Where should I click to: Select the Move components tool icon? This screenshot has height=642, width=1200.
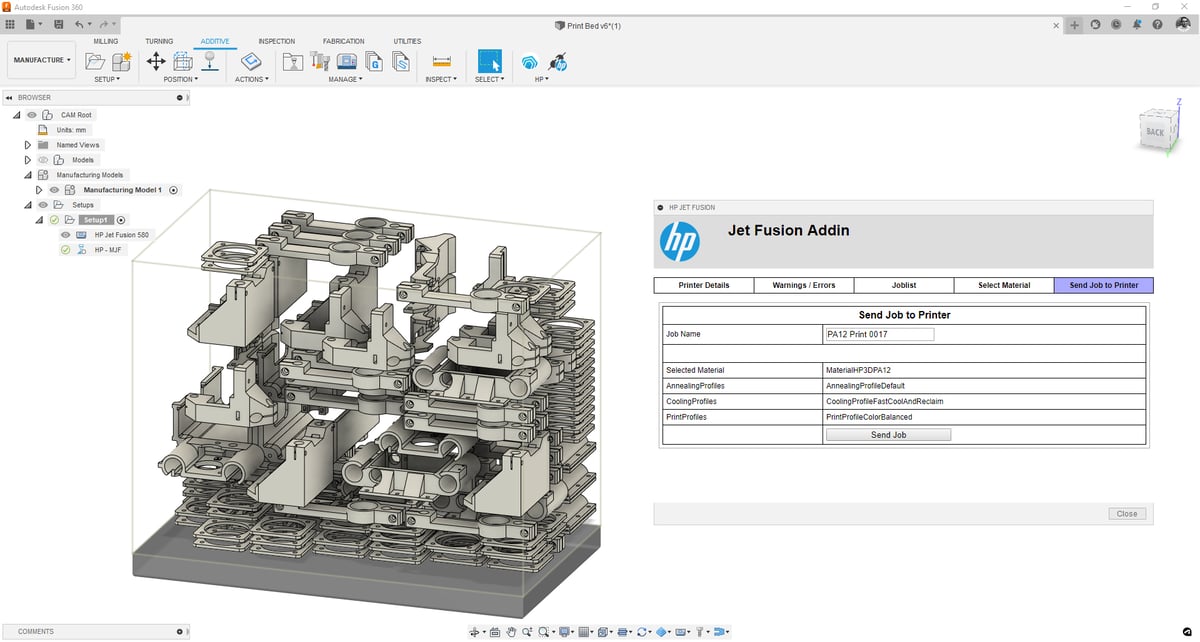(156, 62)
